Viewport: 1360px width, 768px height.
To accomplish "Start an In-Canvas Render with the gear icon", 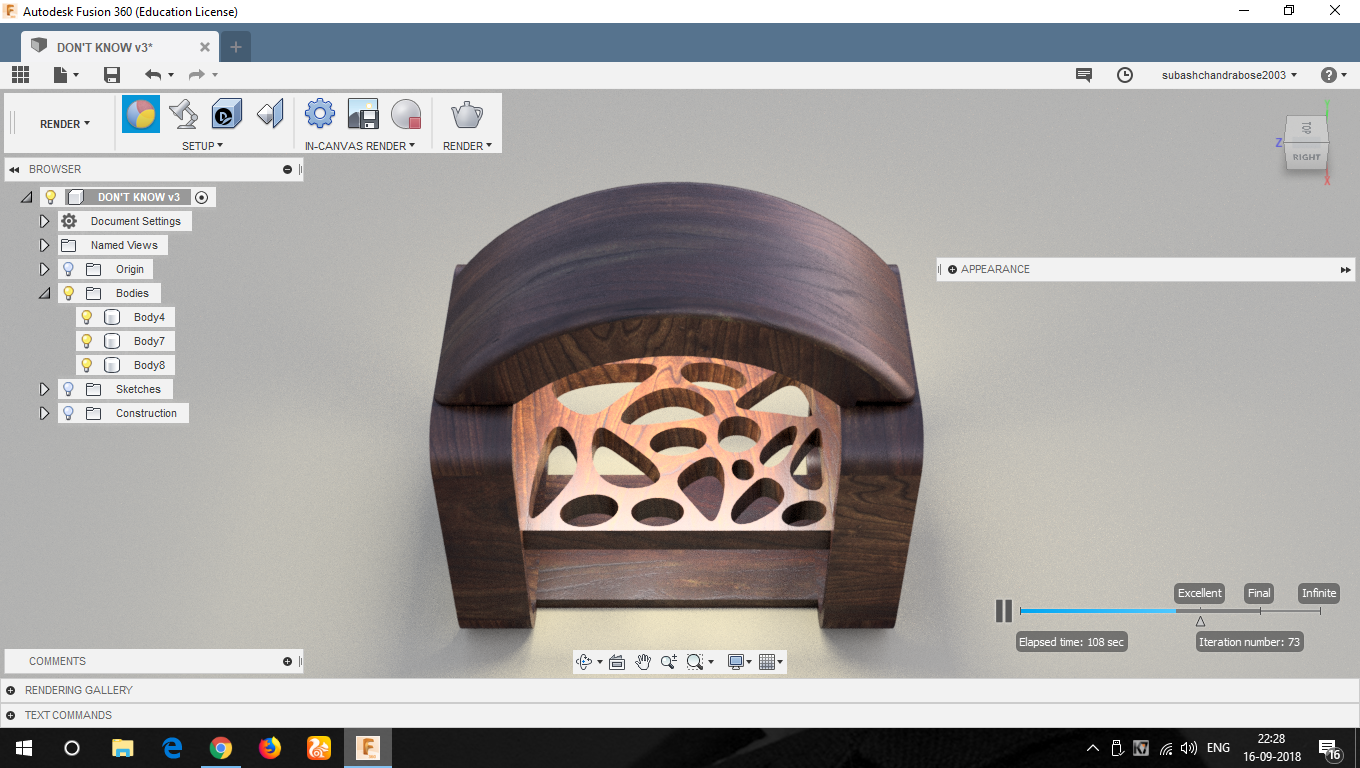I will (319, 114).
